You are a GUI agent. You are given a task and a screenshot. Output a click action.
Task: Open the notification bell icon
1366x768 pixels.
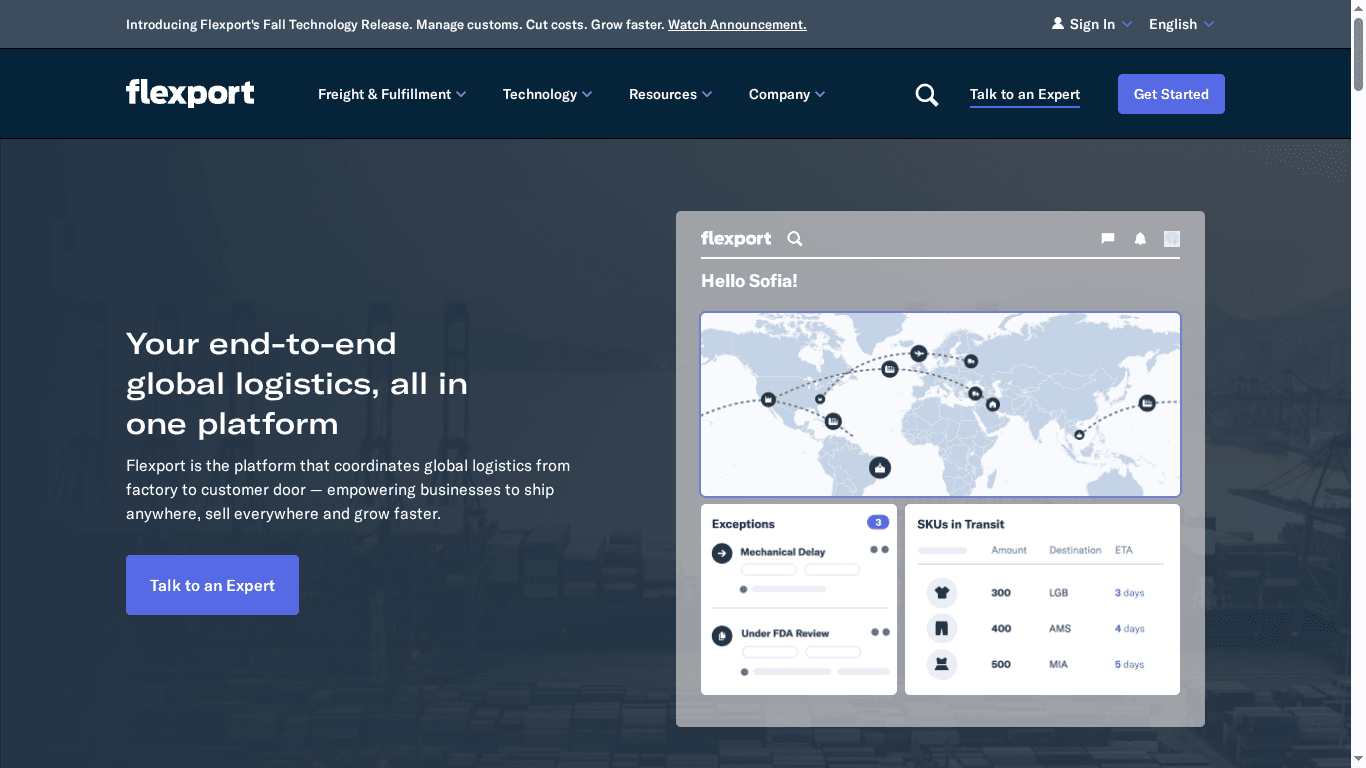(x=1140, y=239)
